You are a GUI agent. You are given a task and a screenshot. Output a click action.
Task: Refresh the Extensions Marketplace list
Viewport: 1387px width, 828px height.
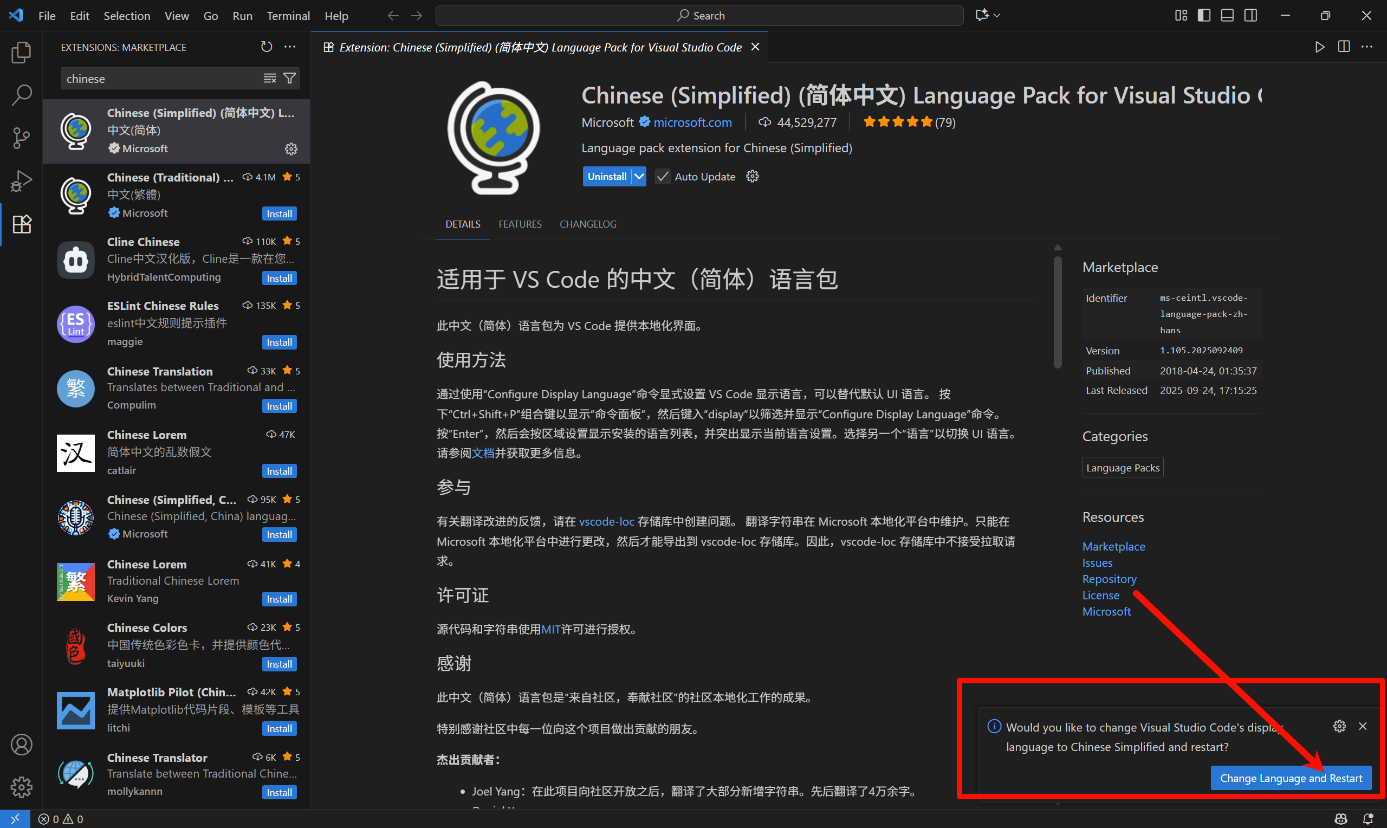(x=266, y=47)
